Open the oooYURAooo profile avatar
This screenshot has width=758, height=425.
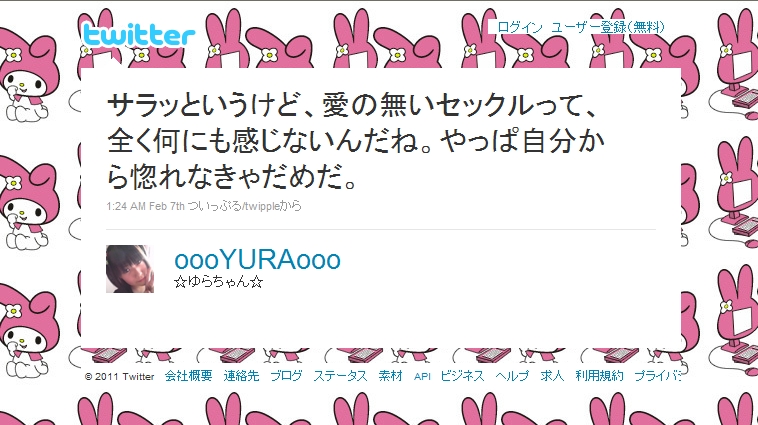130,269
